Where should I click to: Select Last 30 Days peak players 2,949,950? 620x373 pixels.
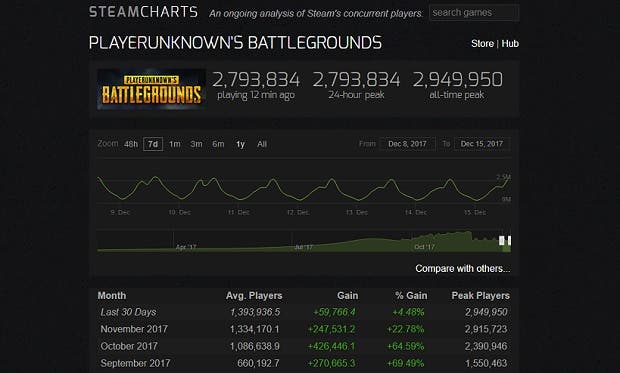[486, 312]
